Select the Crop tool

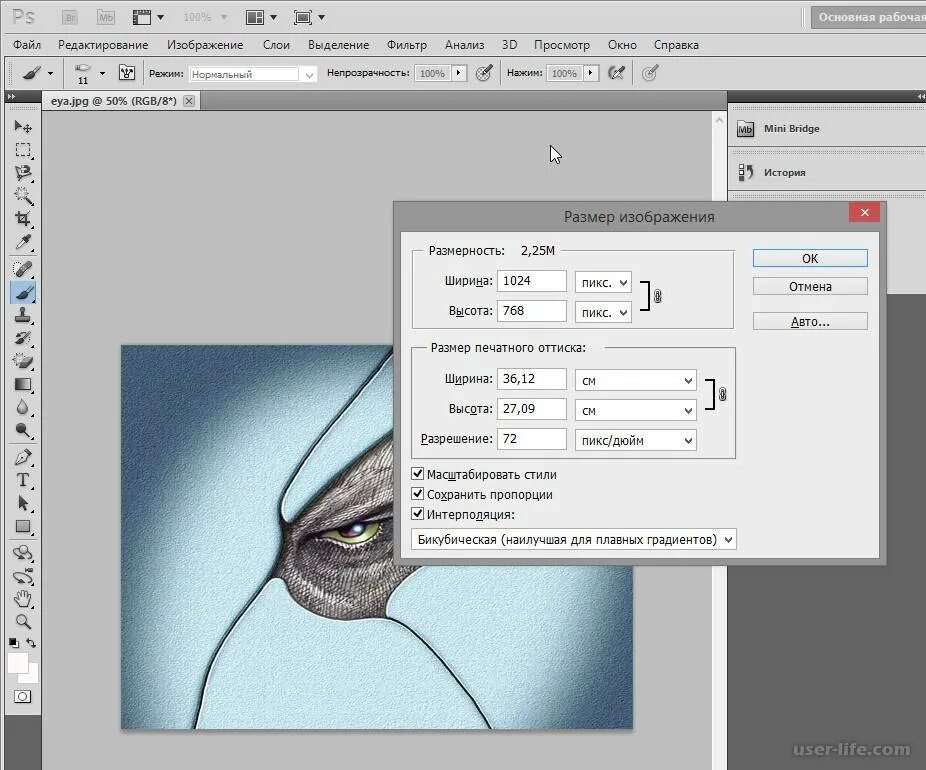pyautogui.click(x=23, y=219)
